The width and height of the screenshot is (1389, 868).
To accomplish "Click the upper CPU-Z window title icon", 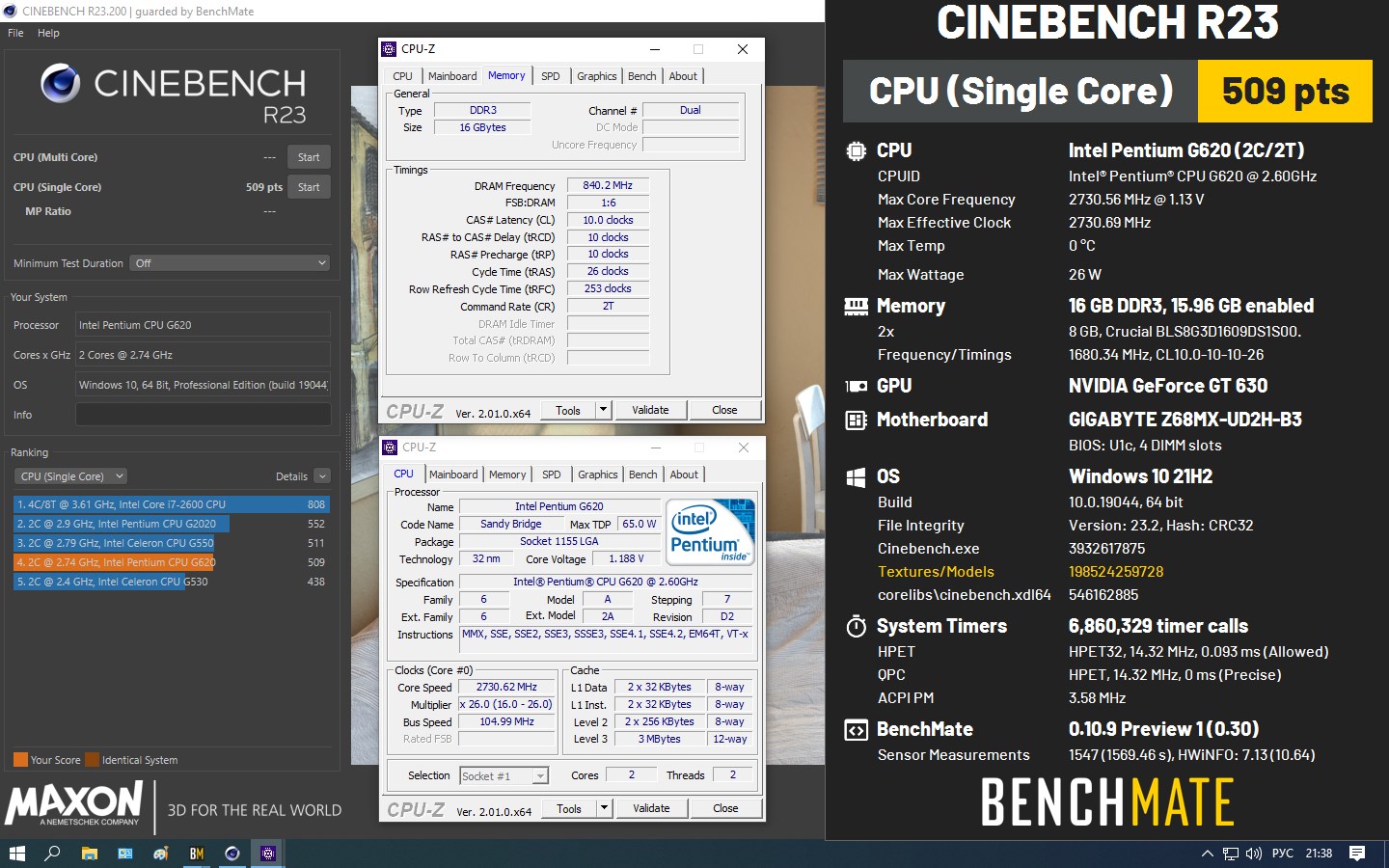I will point(390,49).
